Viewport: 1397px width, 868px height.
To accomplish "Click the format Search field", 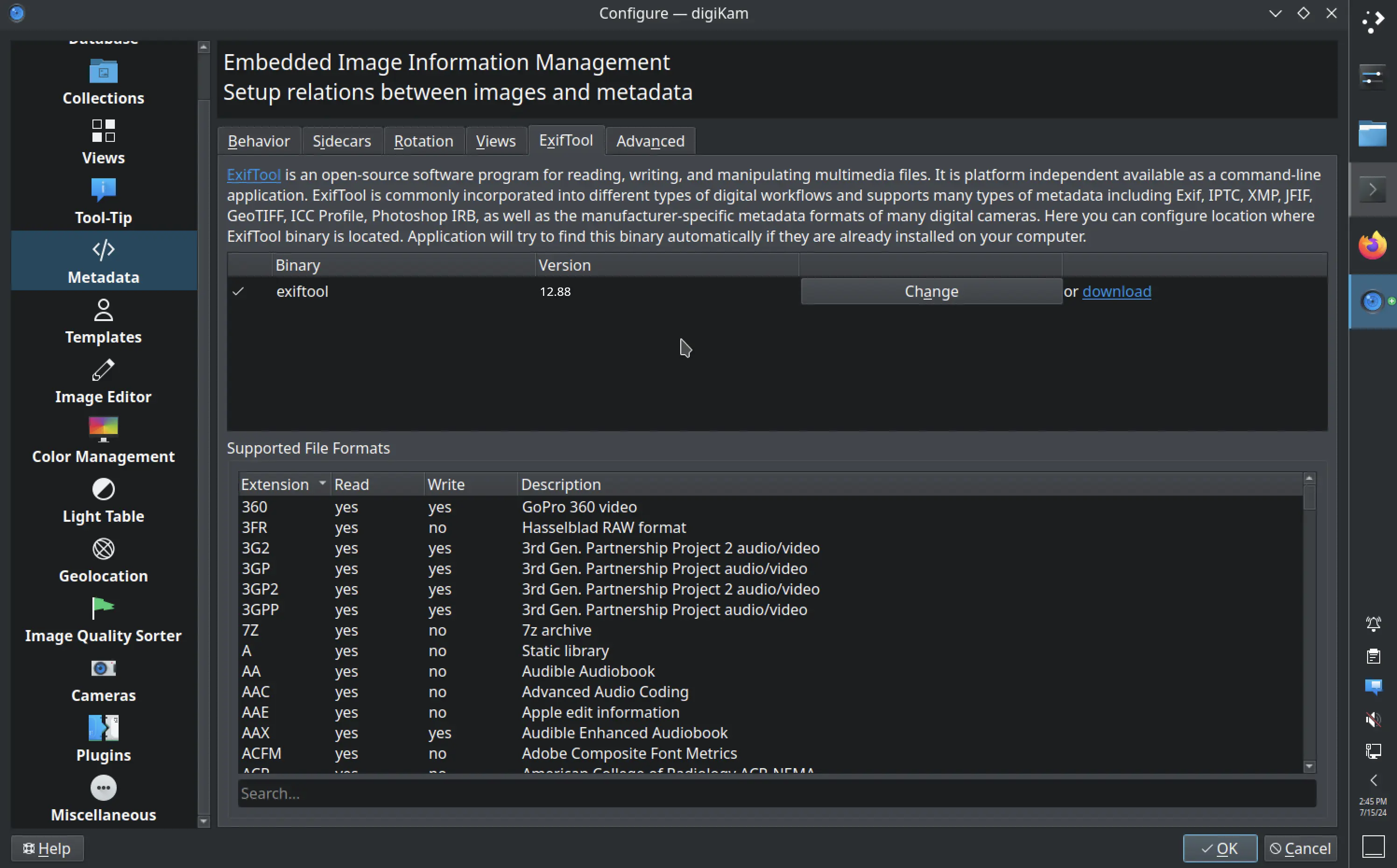I will [776, 793].
